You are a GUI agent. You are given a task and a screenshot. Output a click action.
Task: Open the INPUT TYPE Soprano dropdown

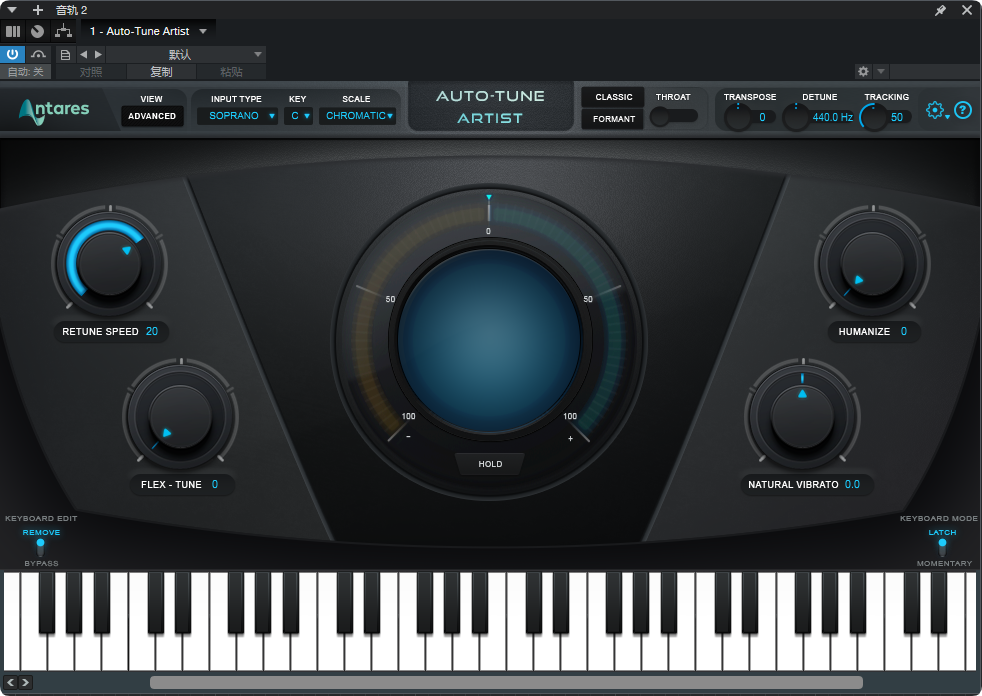point(237,116)
